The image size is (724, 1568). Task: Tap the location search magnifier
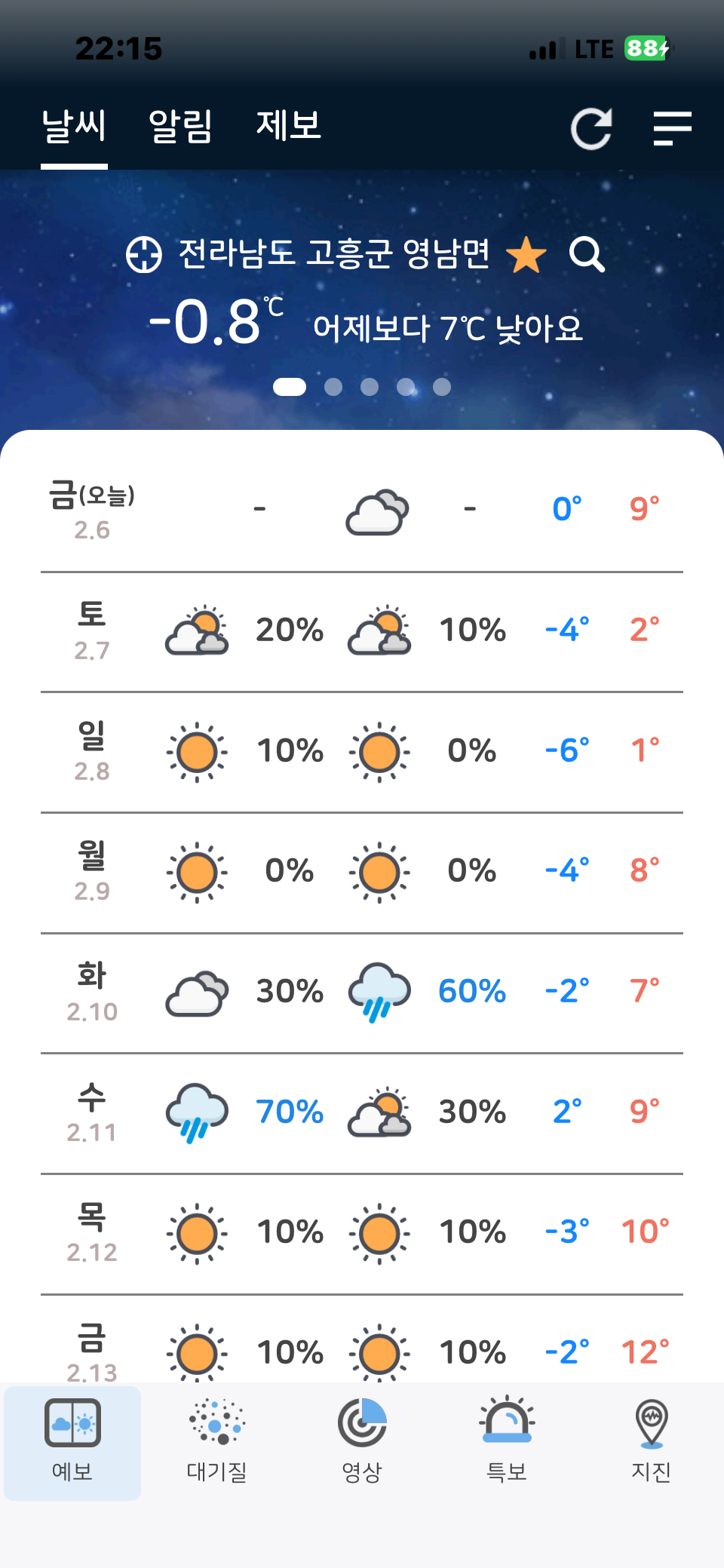click(587, 254)
